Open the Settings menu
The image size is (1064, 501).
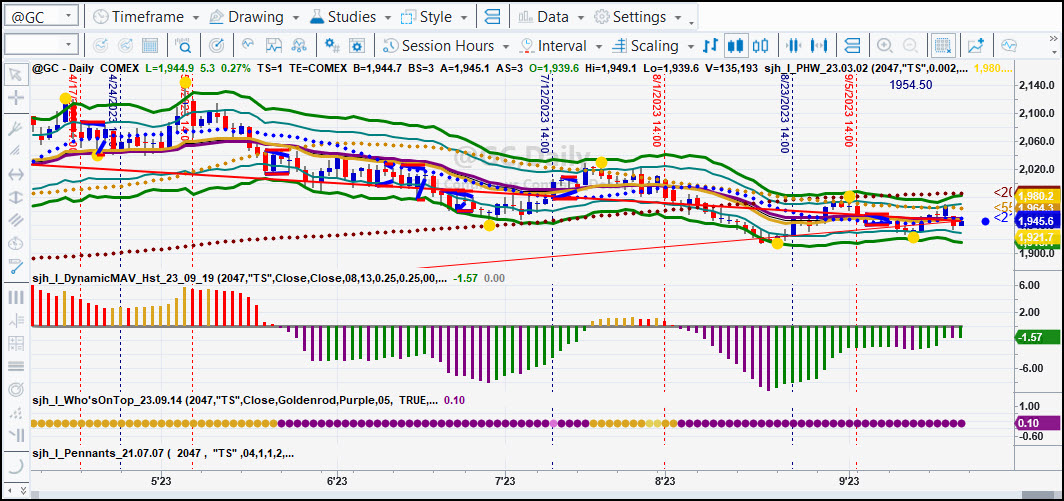pos(636,16)
